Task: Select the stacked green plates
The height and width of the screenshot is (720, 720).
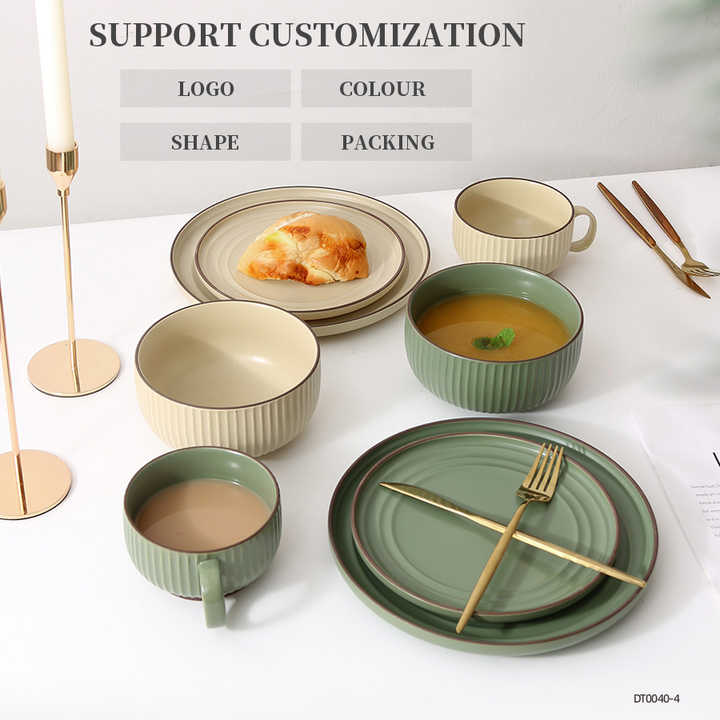Action: pyautogui.click(x=494, y=535)
